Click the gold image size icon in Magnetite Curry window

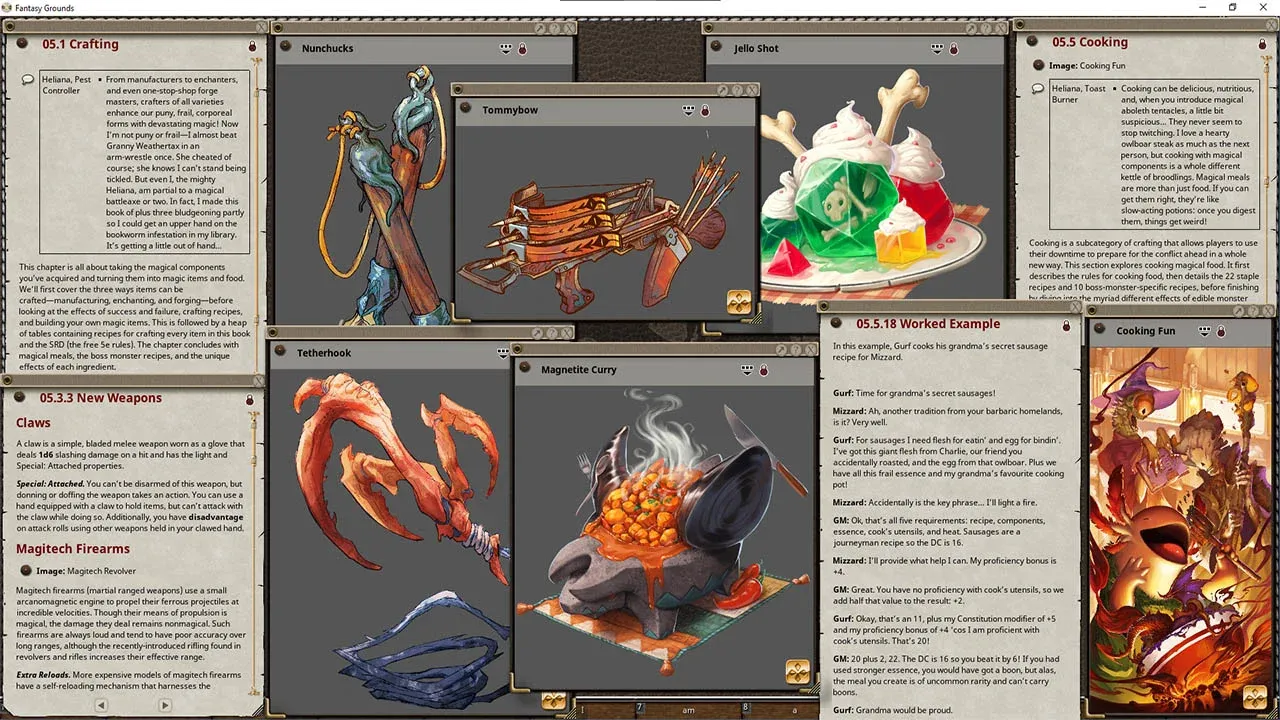click(797, 671)
